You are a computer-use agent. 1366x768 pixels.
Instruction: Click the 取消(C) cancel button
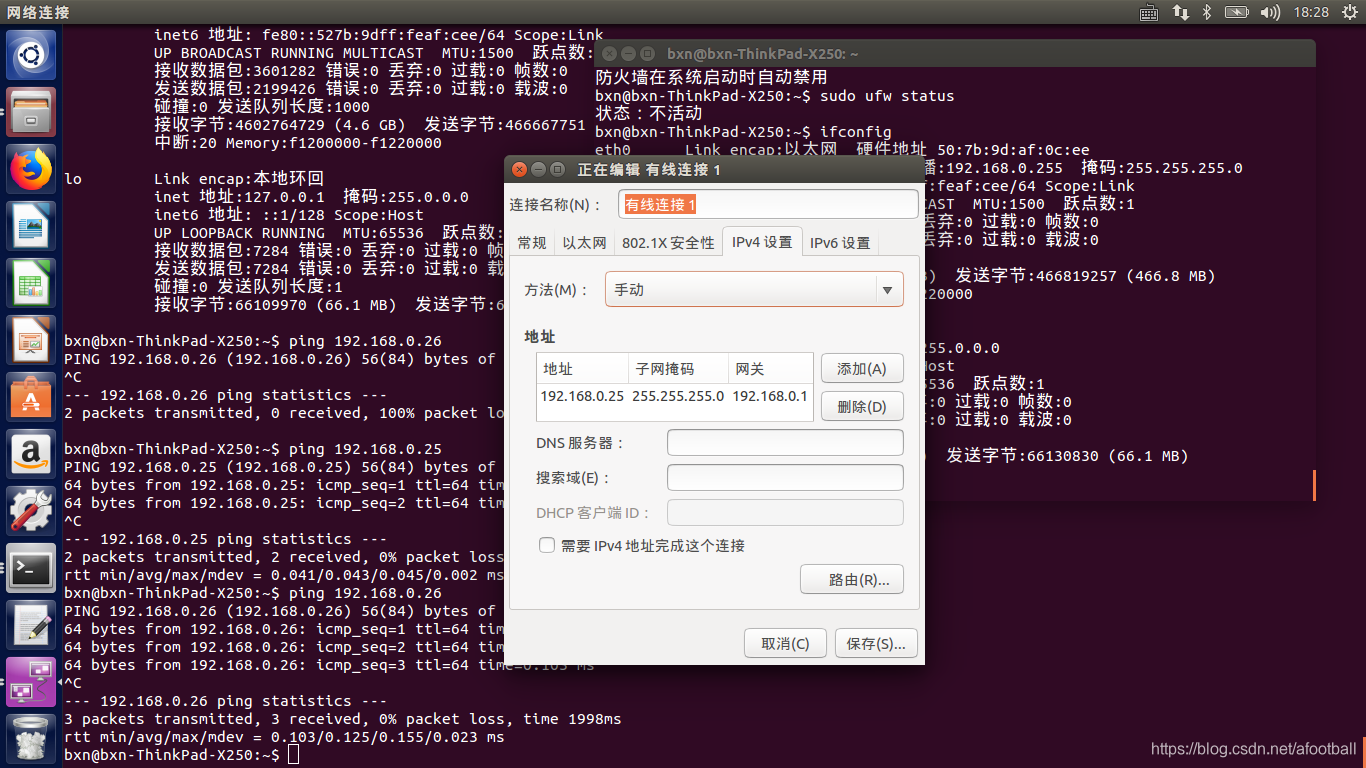click(x=785, y=643)
